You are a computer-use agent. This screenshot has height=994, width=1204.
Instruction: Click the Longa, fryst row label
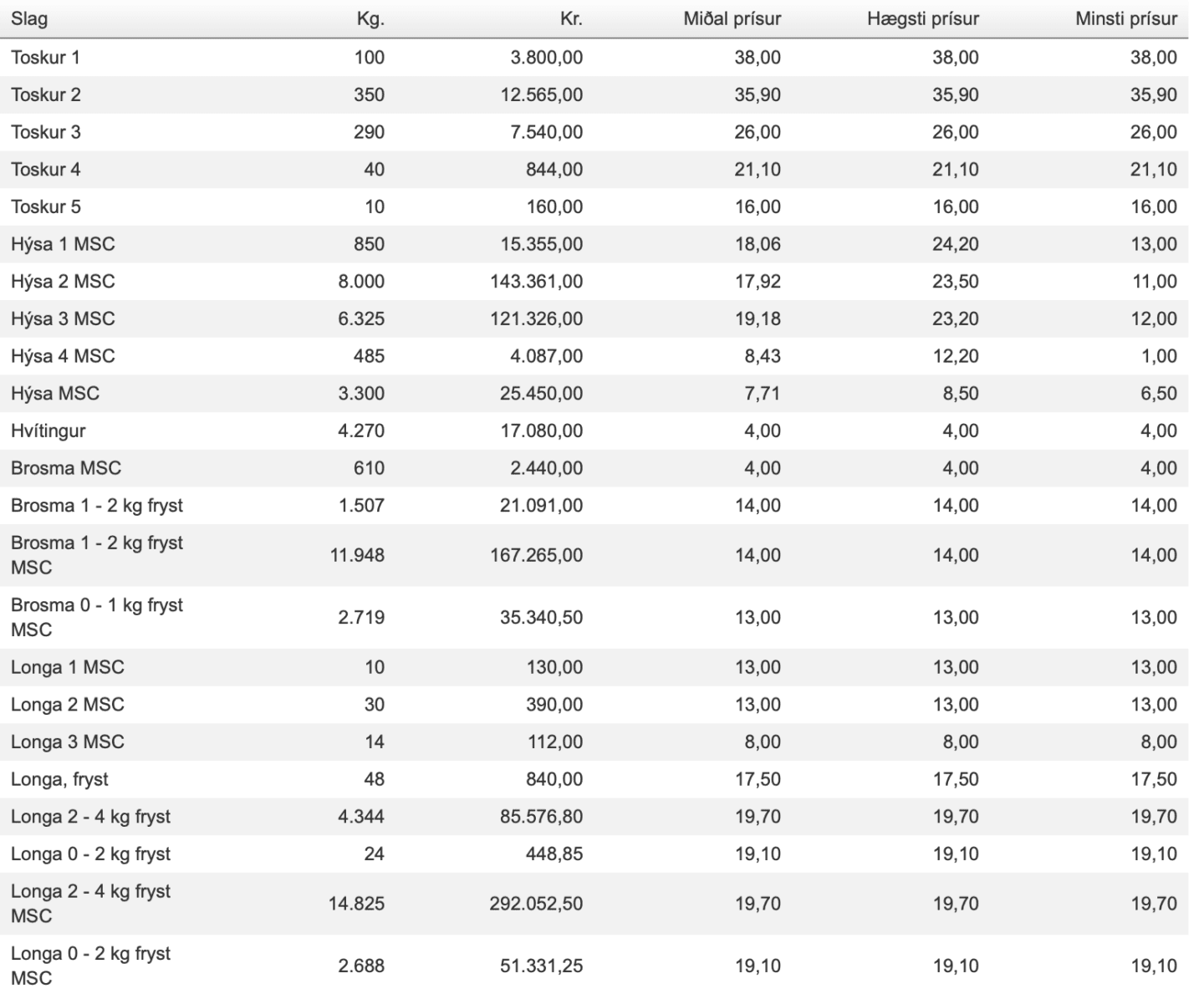[59, 780]
